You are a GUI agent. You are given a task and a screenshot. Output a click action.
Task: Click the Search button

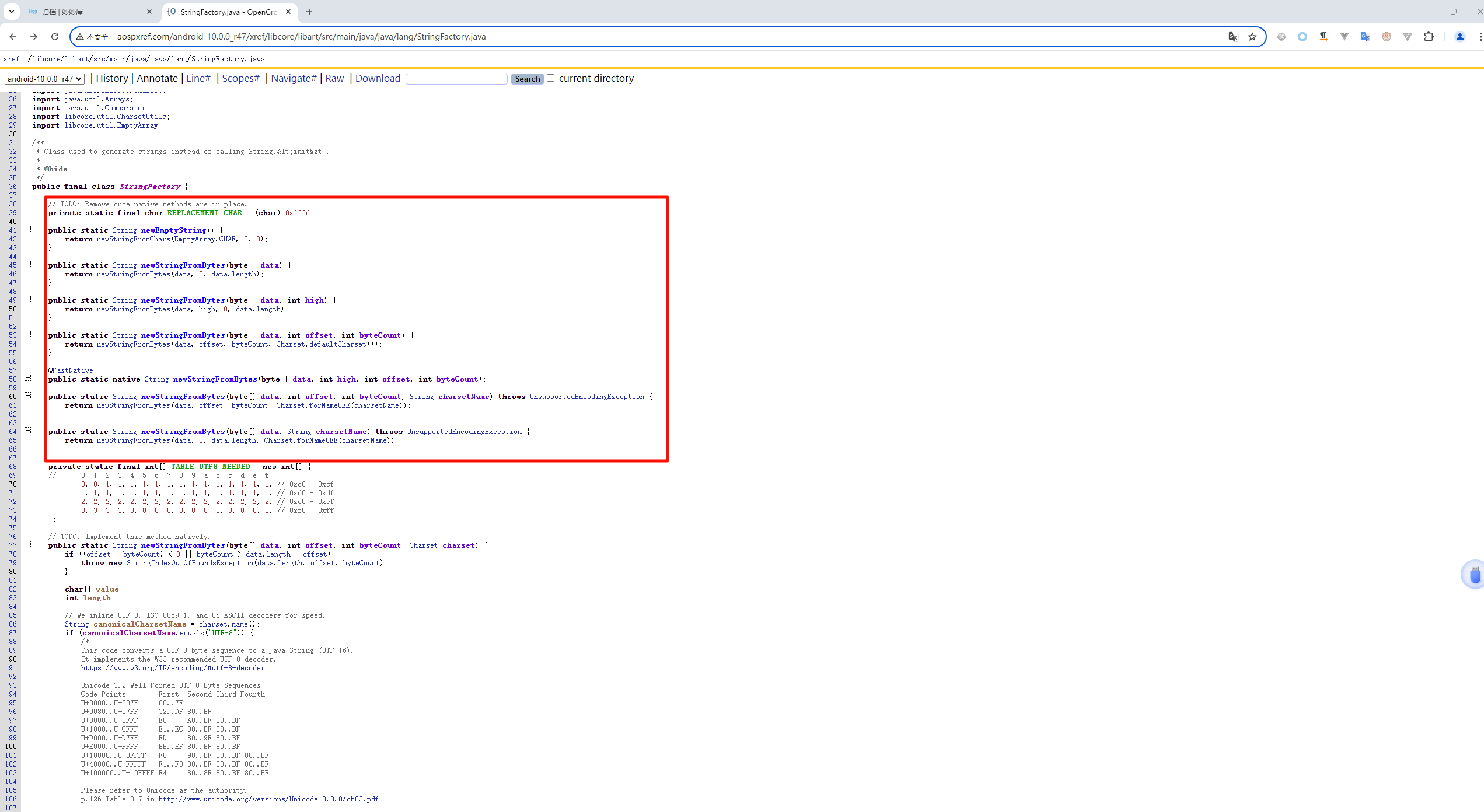pos(527,79)
